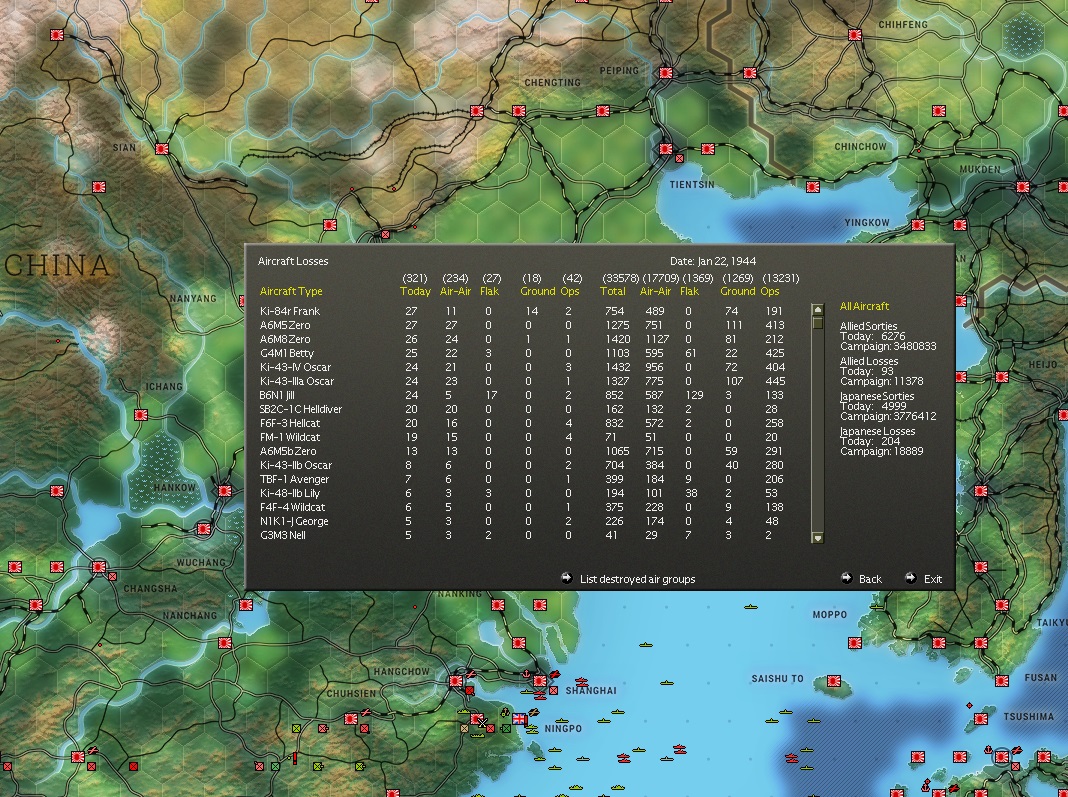This screenshot has width=1068, height=797.
Task: Select the Ki-43-IV Oscar row
Action: (x=522, y=367)
